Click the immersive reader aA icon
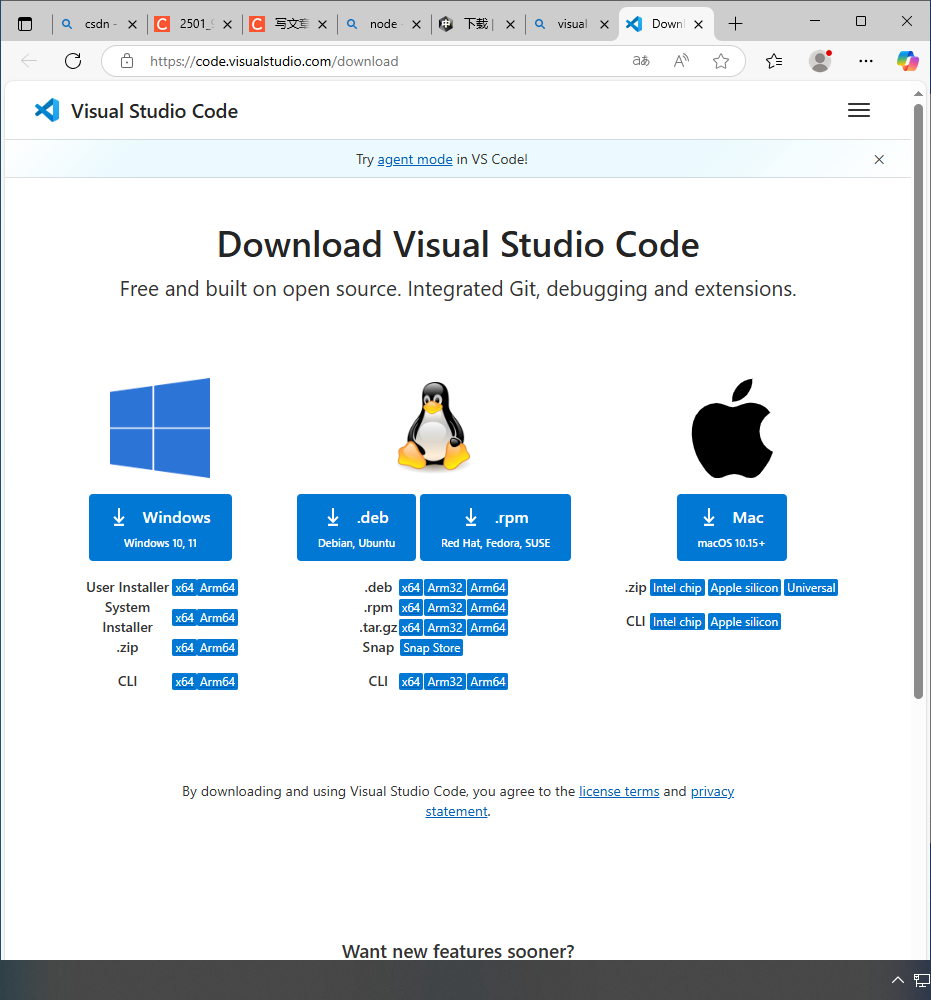931x1000 pixels. pos(640,61)
